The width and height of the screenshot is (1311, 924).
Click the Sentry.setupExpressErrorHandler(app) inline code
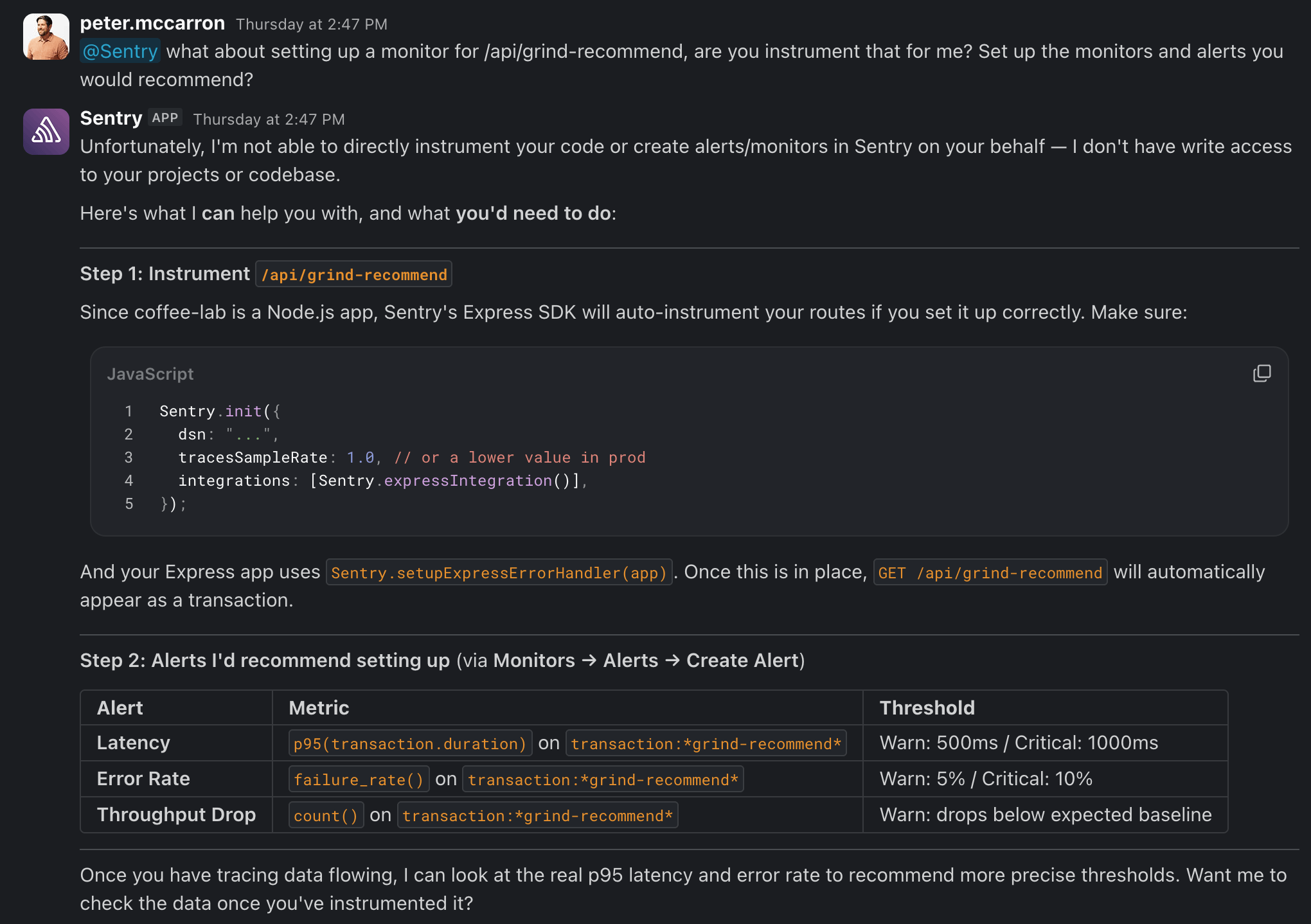[499, 573]
